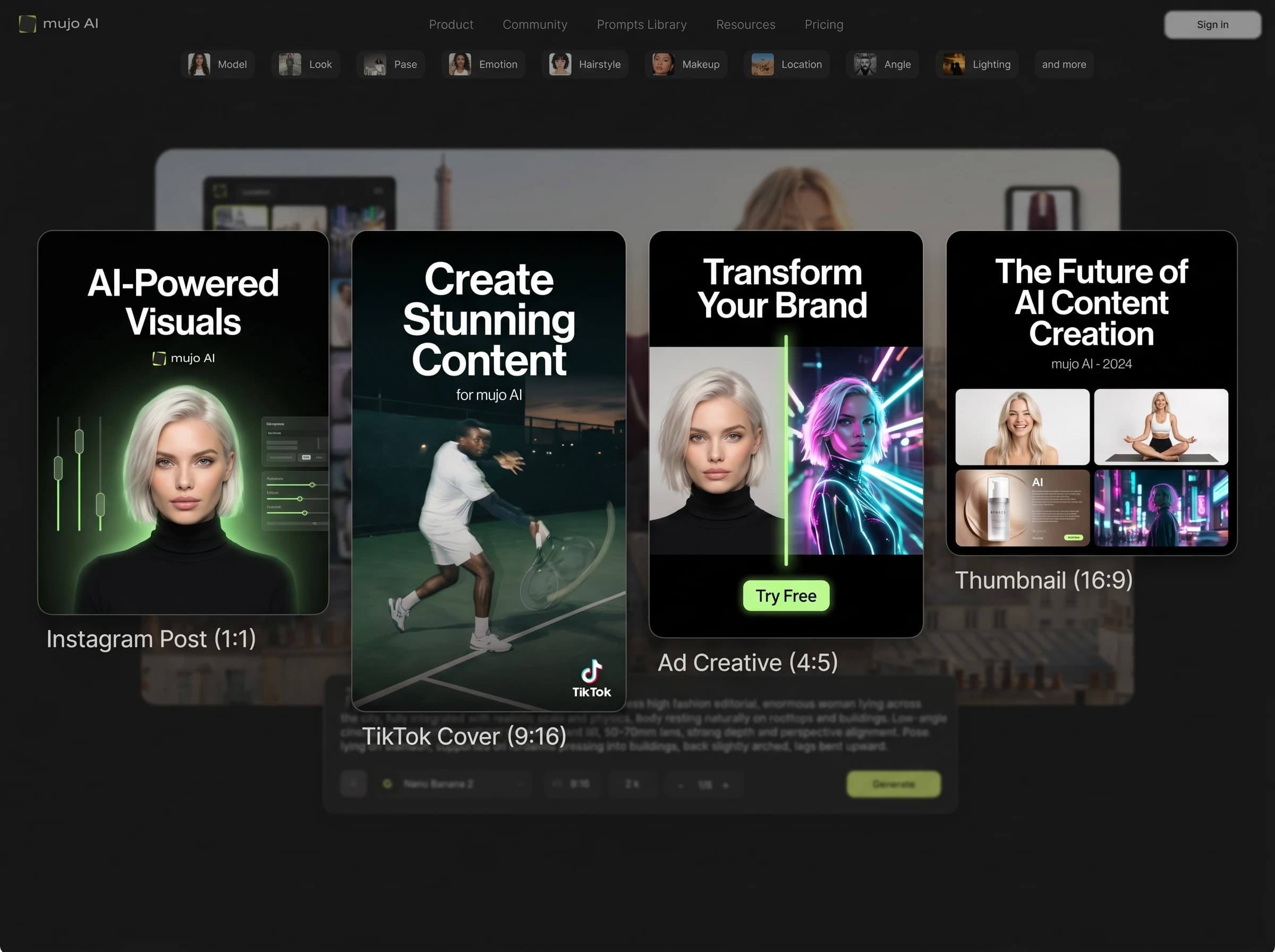Click the add attachment plus button in prompt bar
Image resolution: width=1275 pixels, height=952 pixels.
353,784
